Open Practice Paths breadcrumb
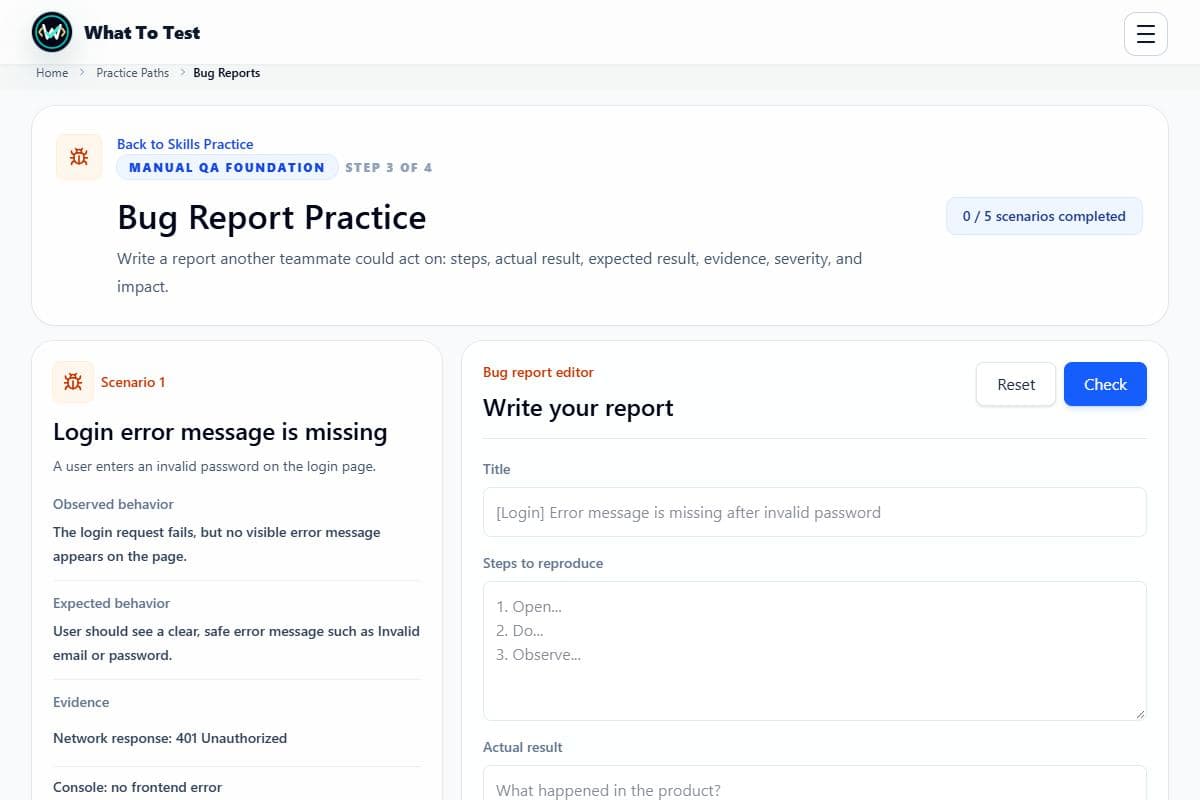Image resolution: width=1200 pixels, height=800 pixels. [x=133, y=73]
